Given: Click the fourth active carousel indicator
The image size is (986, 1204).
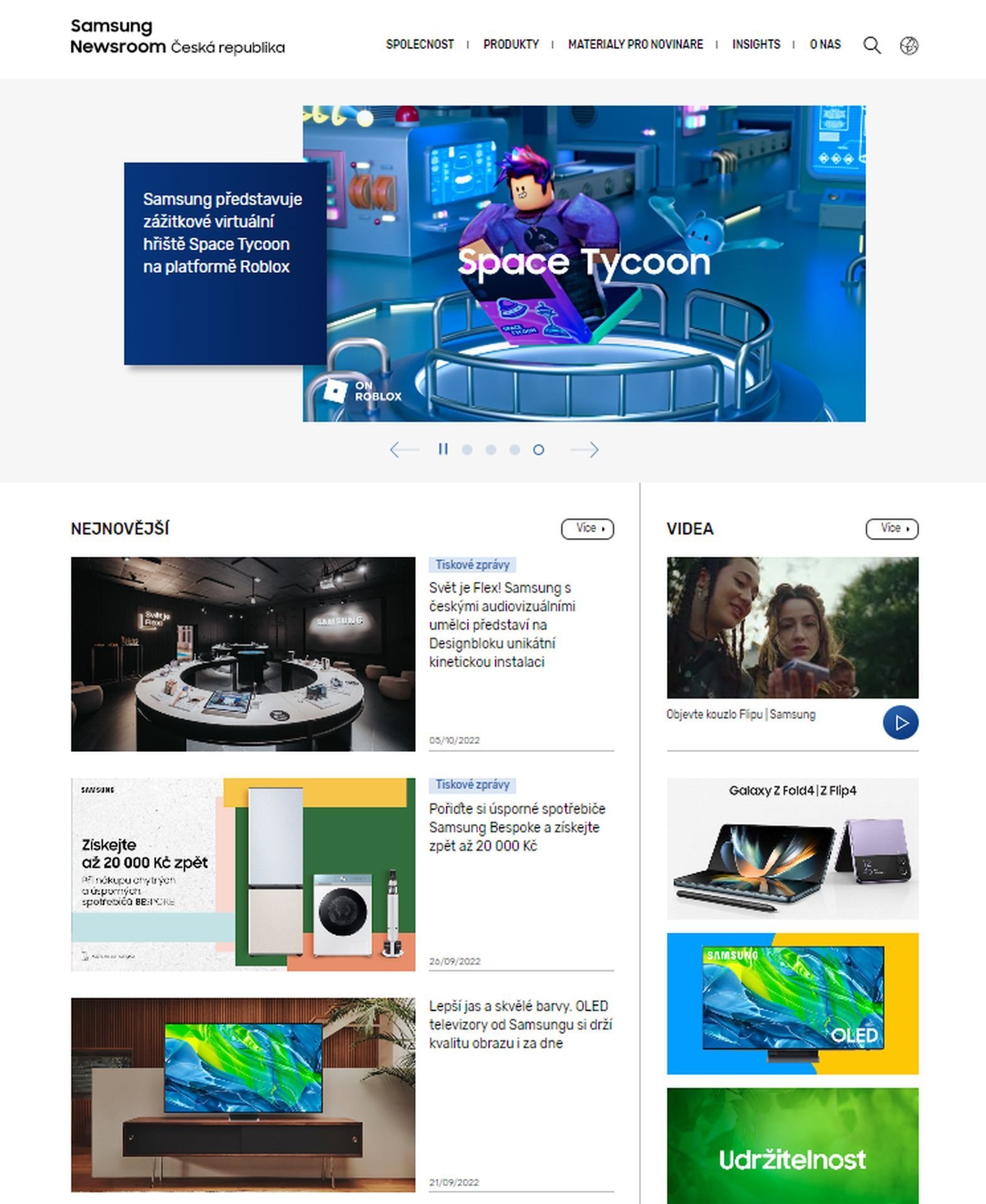Looking at the screenshot, I should coord(538,450).
